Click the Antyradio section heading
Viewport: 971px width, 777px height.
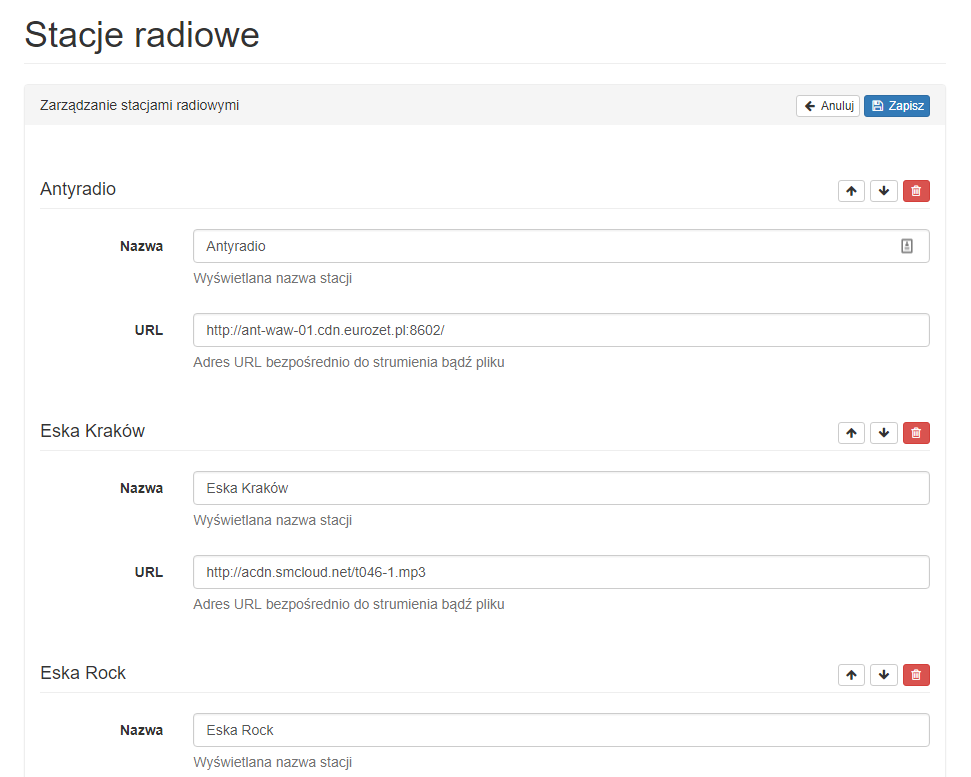click(78, 189)
